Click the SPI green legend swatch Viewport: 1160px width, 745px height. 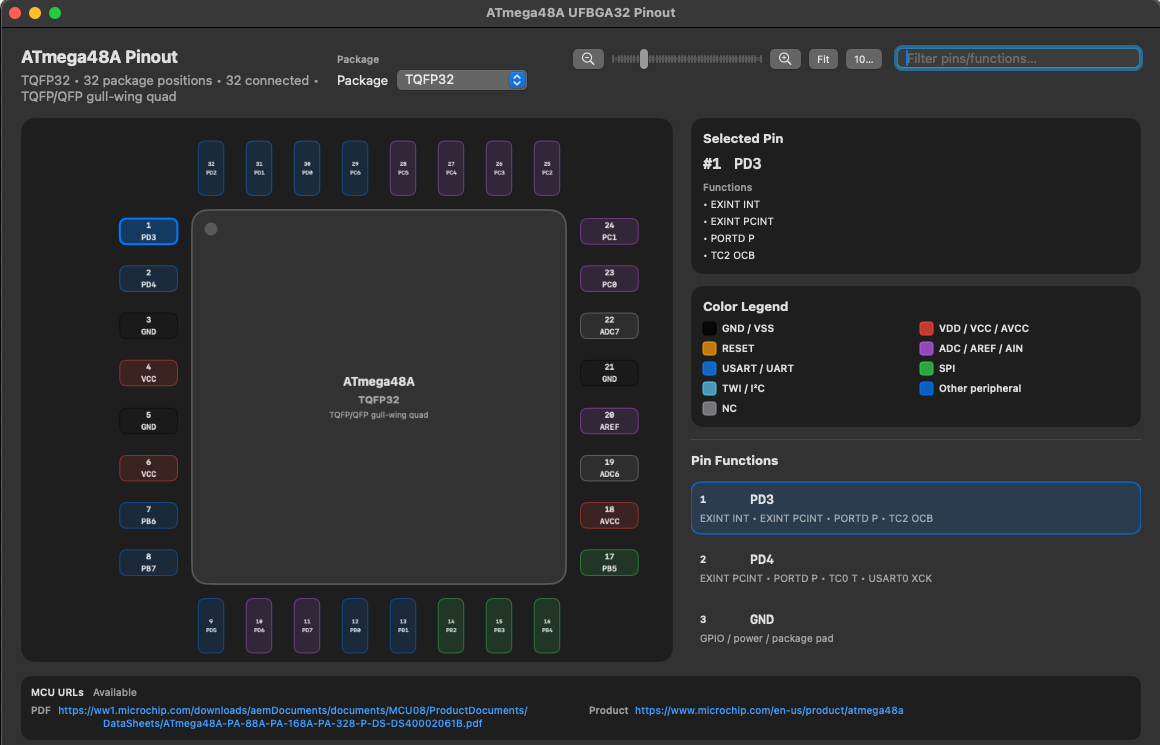(x=926, y=368)
